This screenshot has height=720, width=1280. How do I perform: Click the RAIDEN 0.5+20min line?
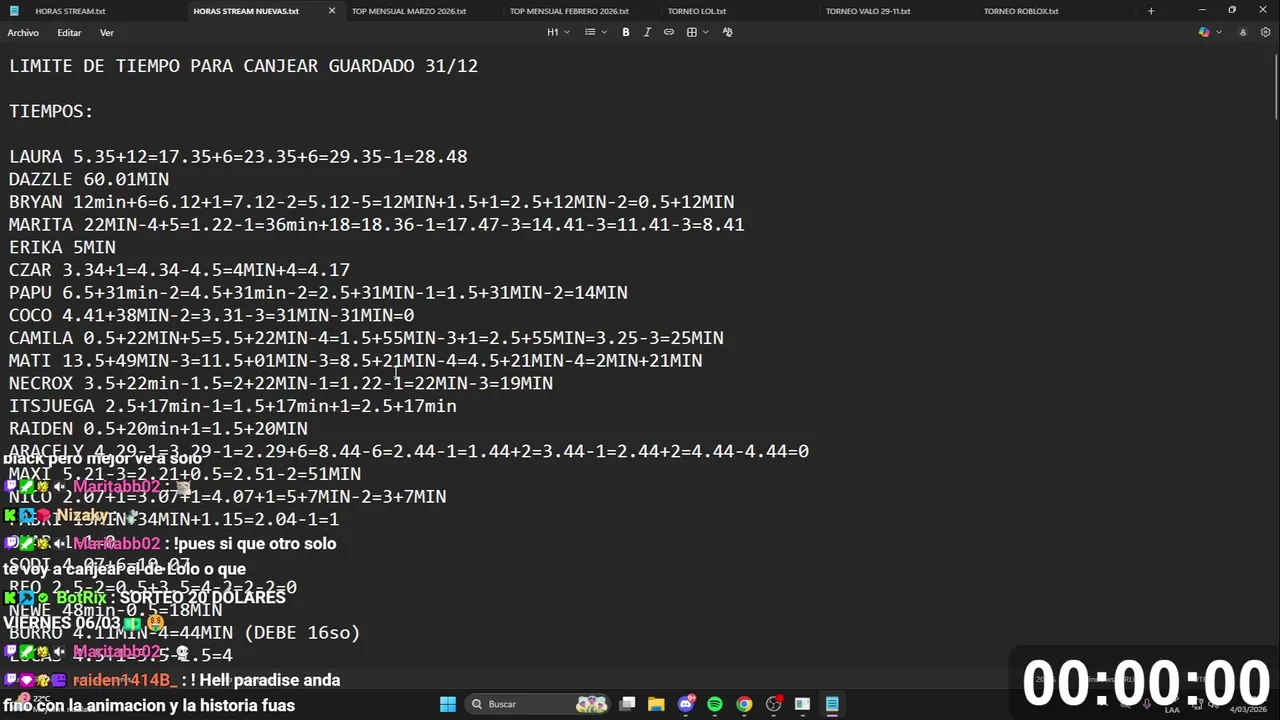tap(158, 429)
